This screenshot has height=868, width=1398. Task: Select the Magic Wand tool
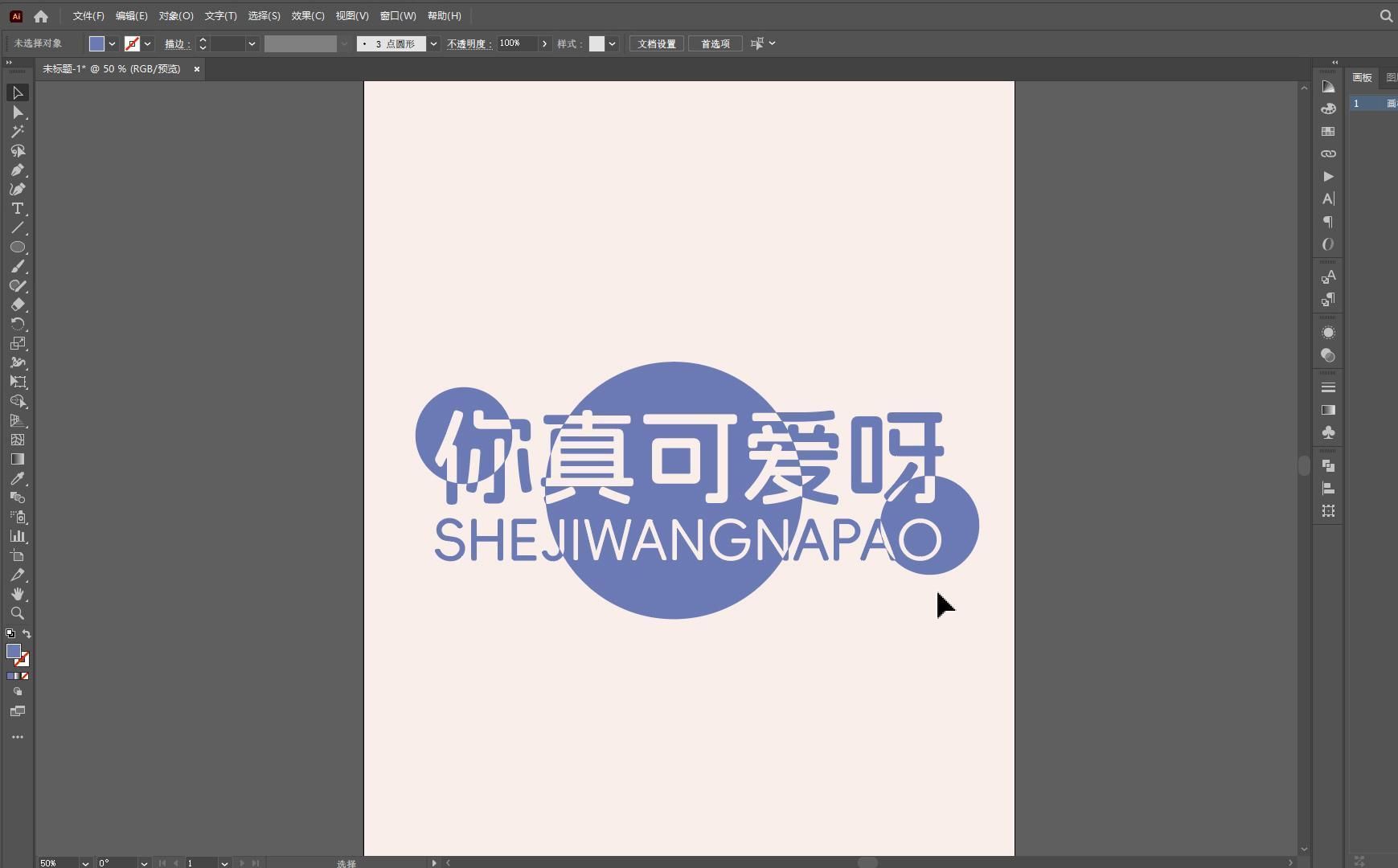click(x=17, y=132)
